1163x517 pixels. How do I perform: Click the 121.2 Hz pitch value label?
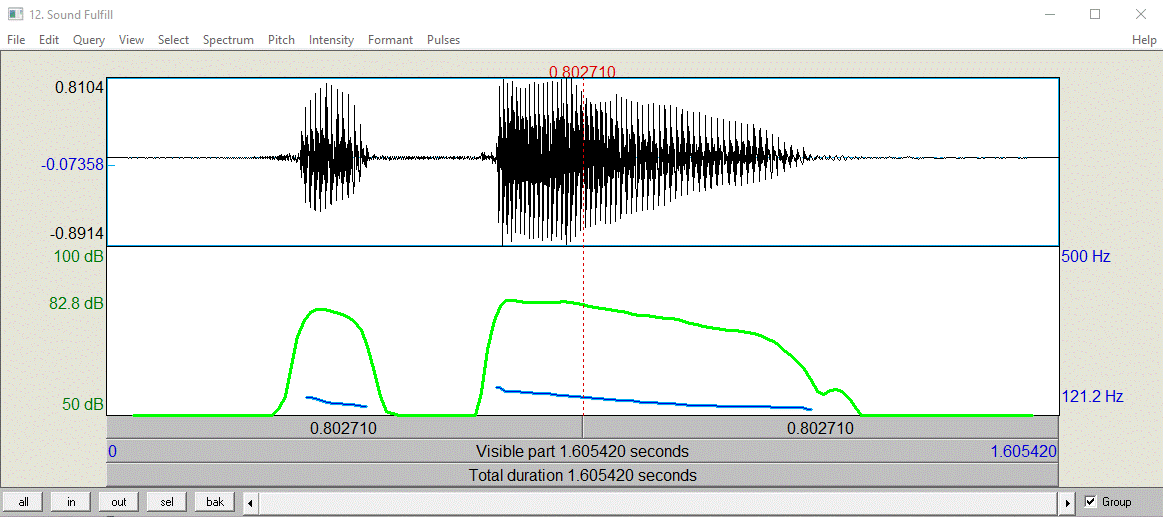tap(1093, 397)
